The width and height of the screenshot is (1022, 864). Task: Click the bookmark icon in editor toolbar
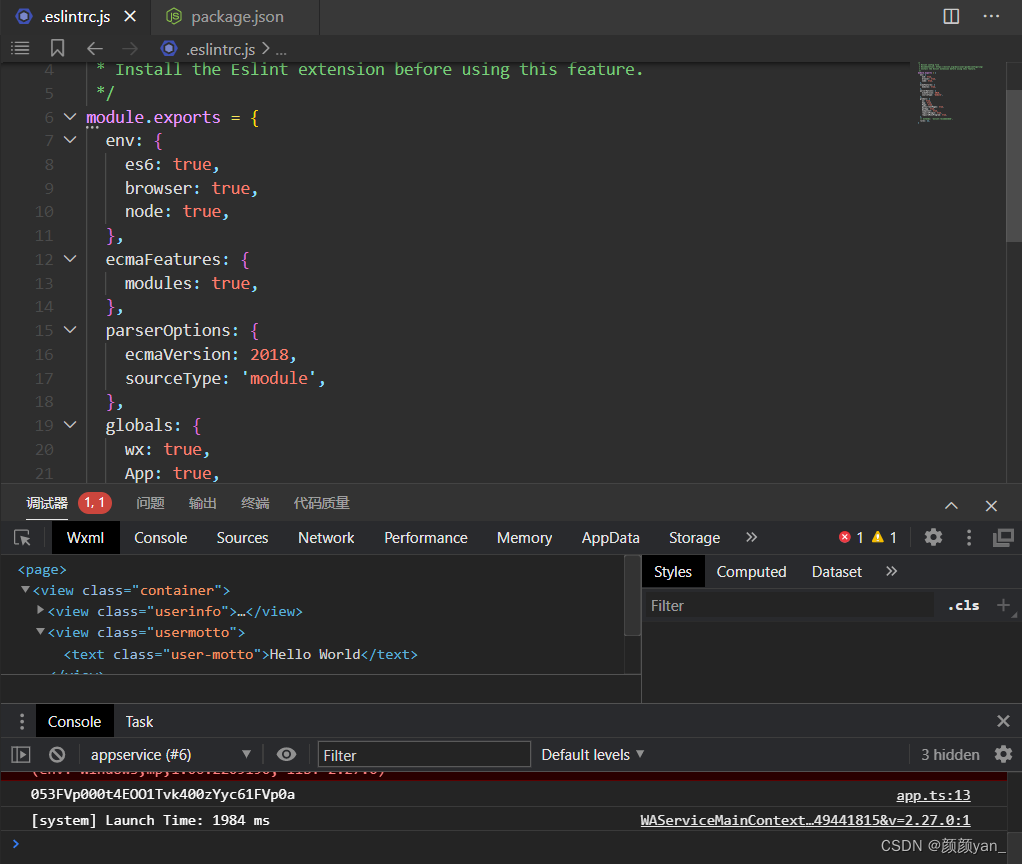pyautogui.click(x=57, y=48)
